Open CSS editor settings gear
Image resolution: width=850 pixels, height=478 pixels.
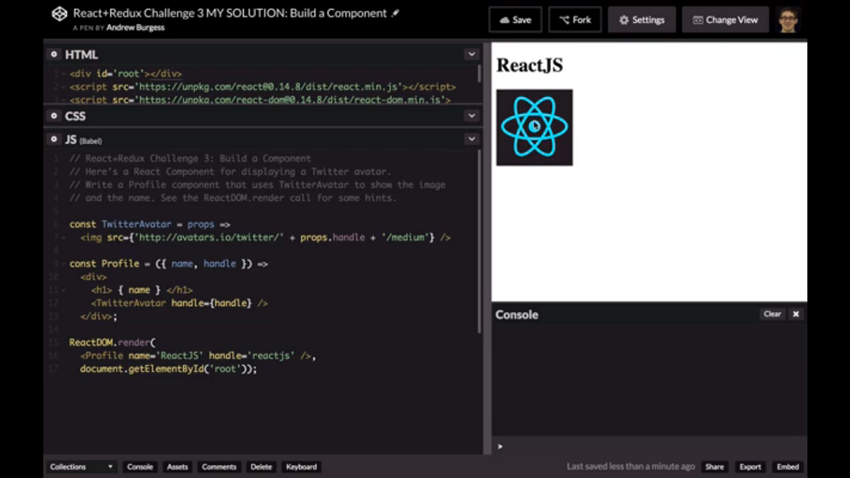[54, 115]
